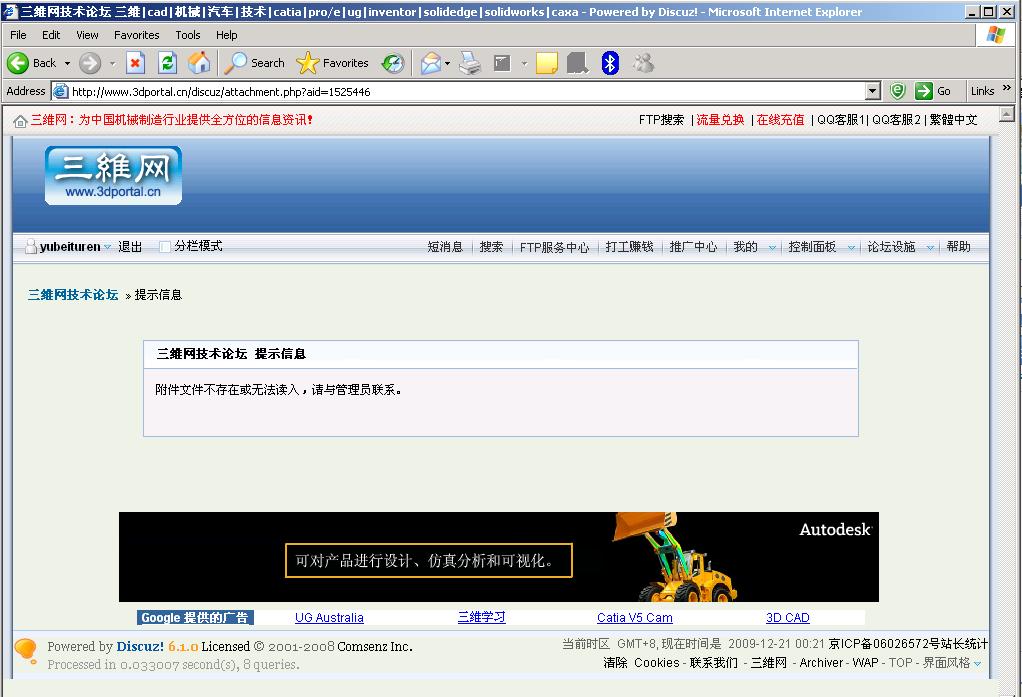
Task: Open the address bar dropdown arrow
Action: click(x=873, y=91)
